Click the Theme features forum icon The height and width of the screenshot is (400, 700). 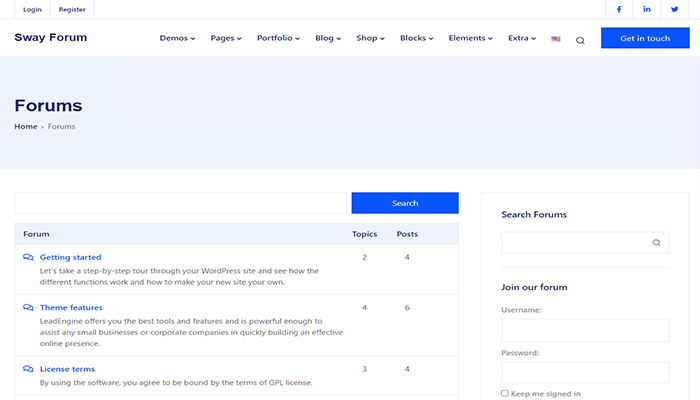click(x=28, y=307)
